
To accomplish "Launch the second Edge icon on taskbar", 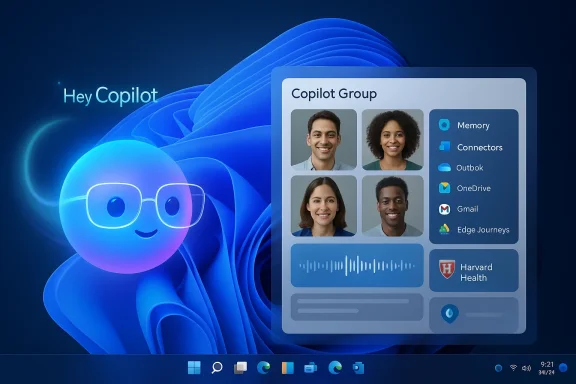I will (x=335, y=367).
